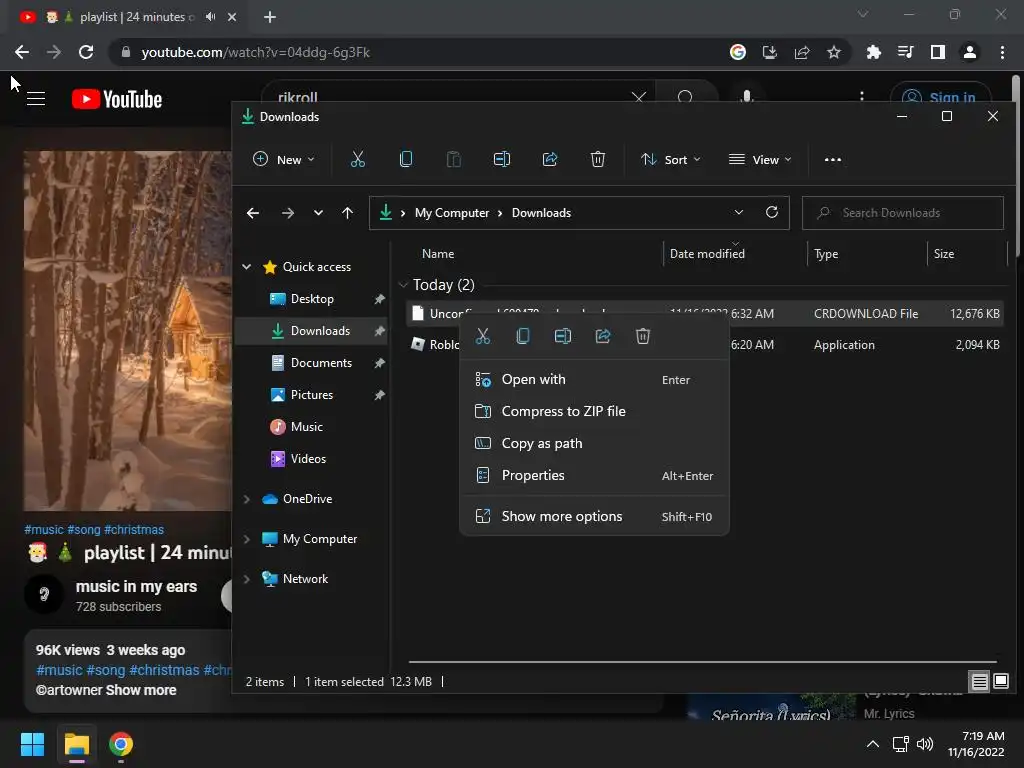Show hidden icons in the system tray
This screenshot has height=768, width=1024.
point(872,744)
